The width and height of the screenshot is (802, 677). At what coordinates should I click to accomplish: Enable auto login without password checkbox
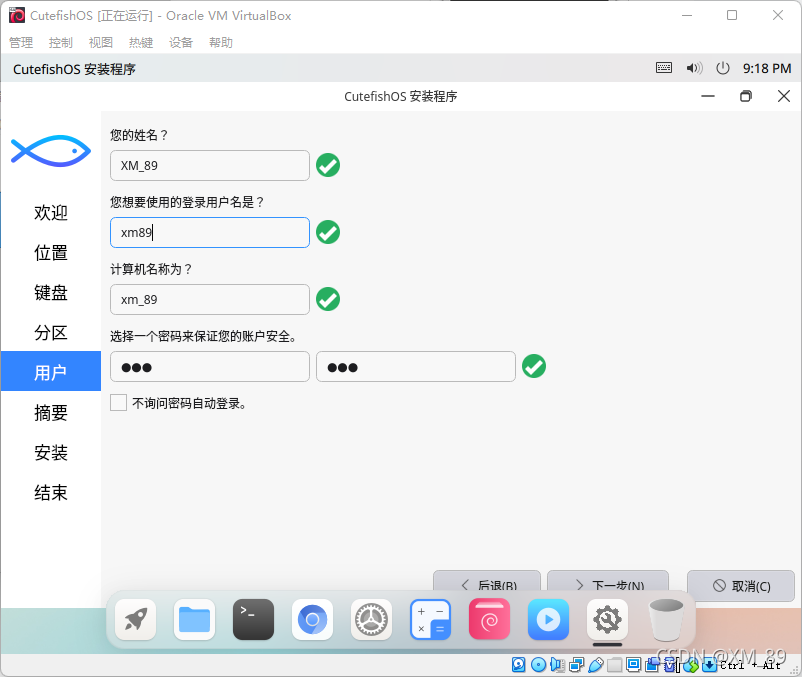[x=118, y=402]
